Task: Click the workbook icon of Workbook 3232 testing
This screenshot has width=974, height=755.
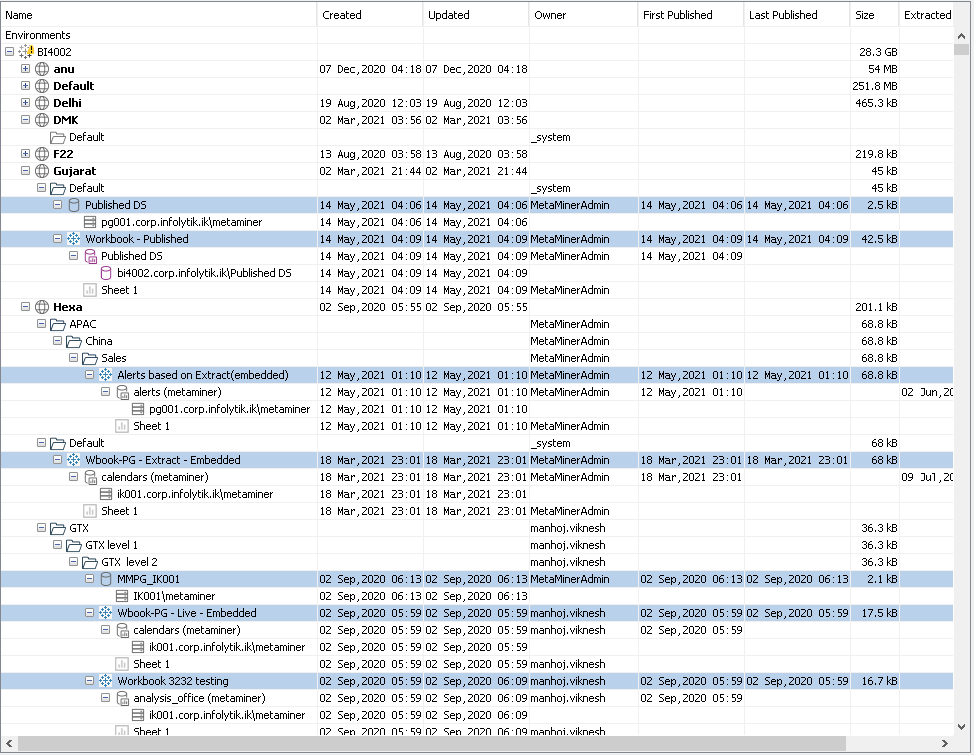Action: (x=106, y=681)
